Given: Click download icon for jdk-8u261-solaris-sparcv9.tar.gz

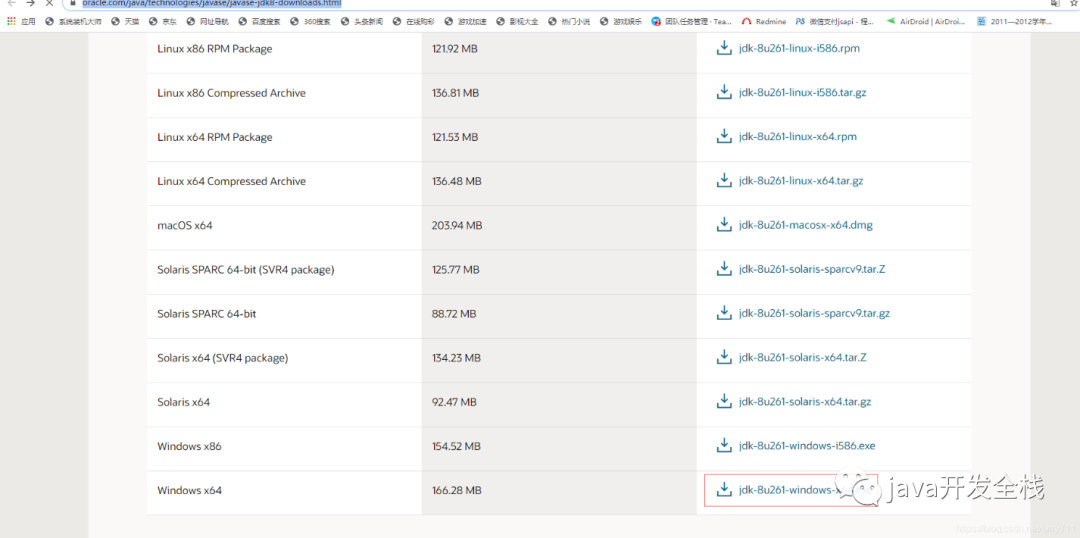Looking at the screenshot, I should (x=724, y=313).
